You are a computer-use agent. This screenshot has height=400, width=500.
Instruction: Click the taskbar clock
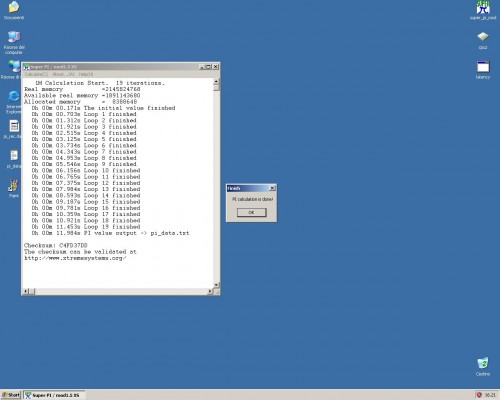[490, 395]
